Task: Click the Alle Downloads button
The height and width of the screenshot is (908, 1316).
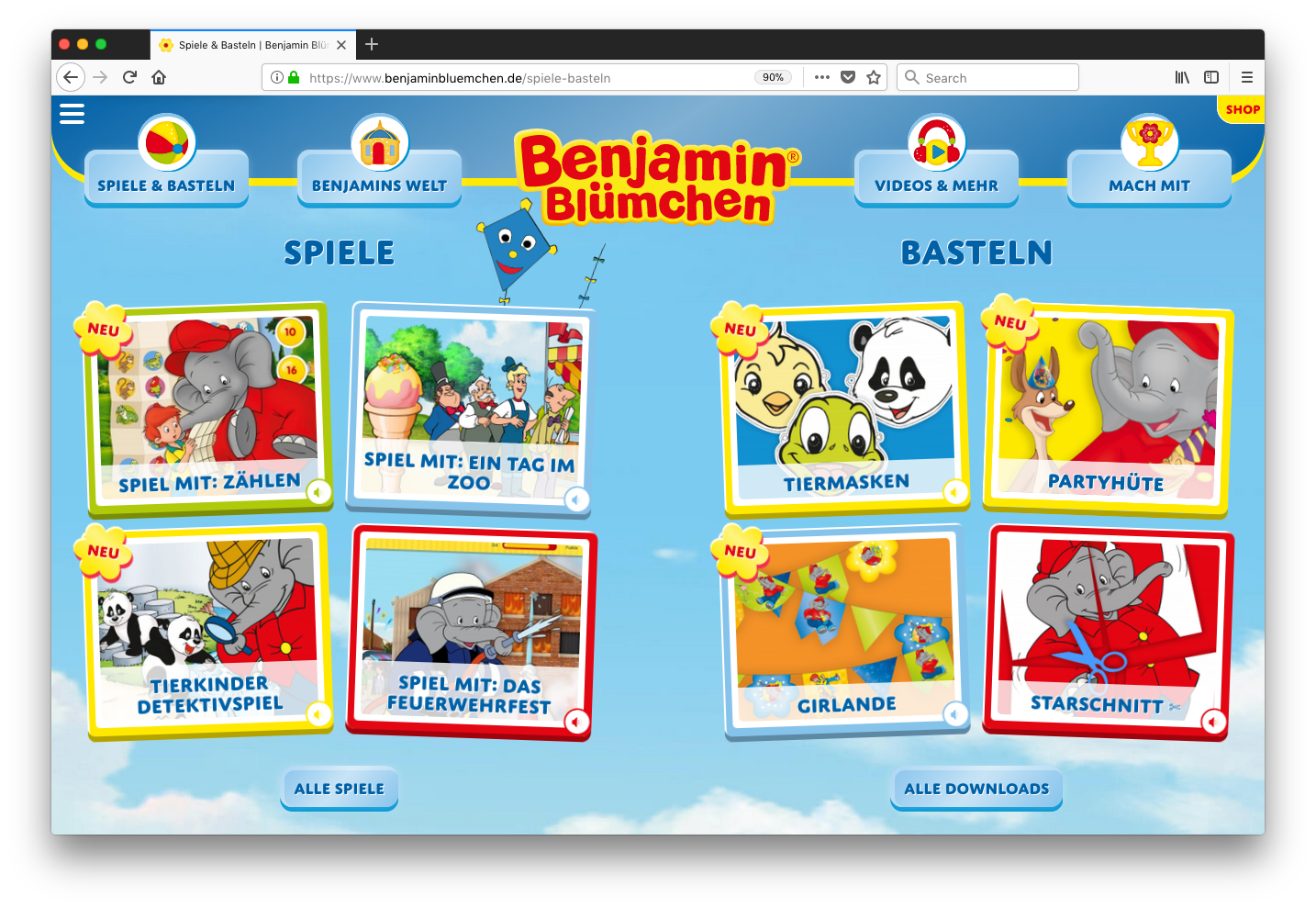Action: 976,789
